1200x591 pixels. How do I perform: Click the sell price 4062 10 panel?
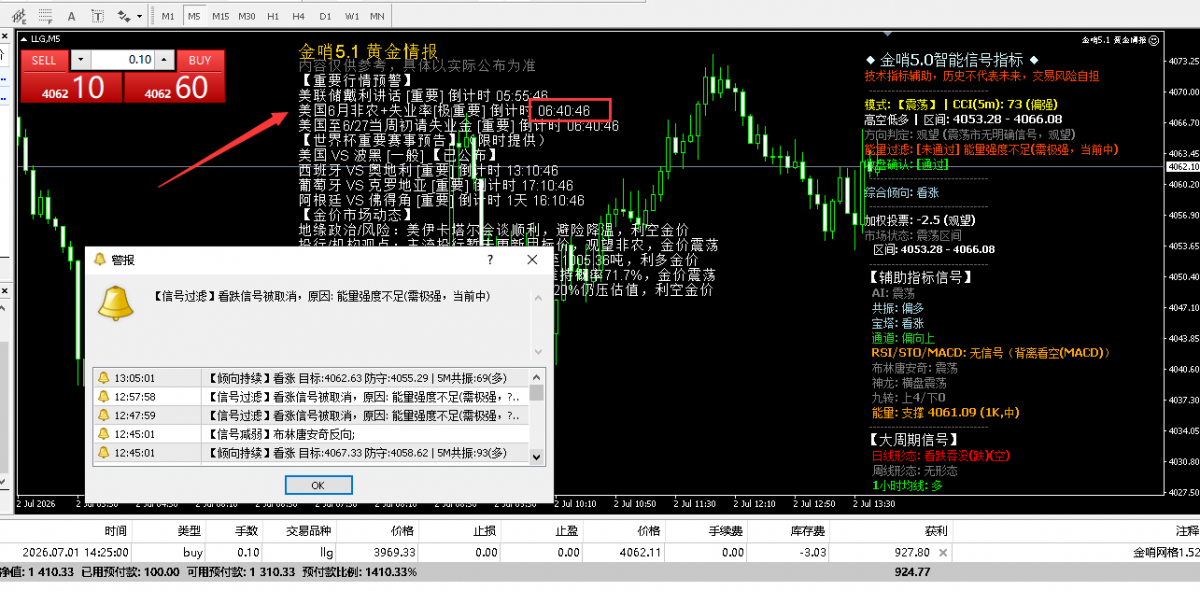[x=71, y=87]
